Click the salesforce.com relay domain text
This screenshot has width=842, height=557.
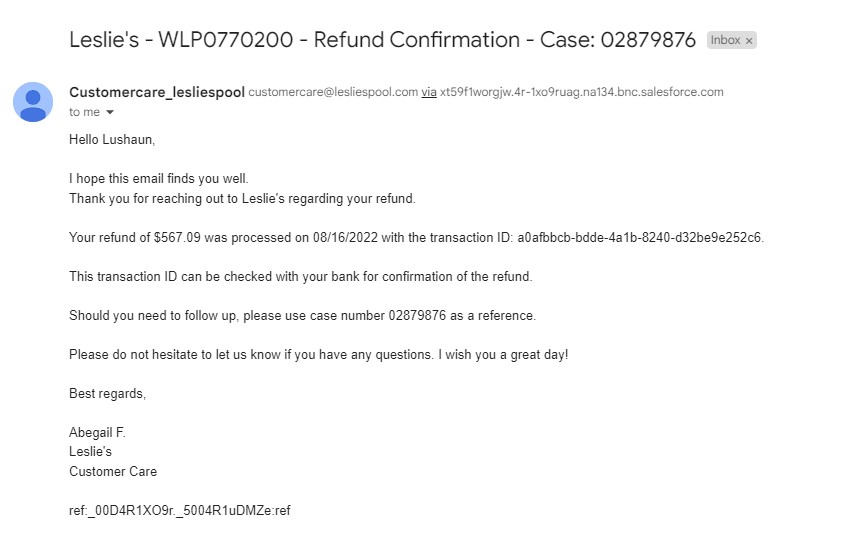(582, 92)
